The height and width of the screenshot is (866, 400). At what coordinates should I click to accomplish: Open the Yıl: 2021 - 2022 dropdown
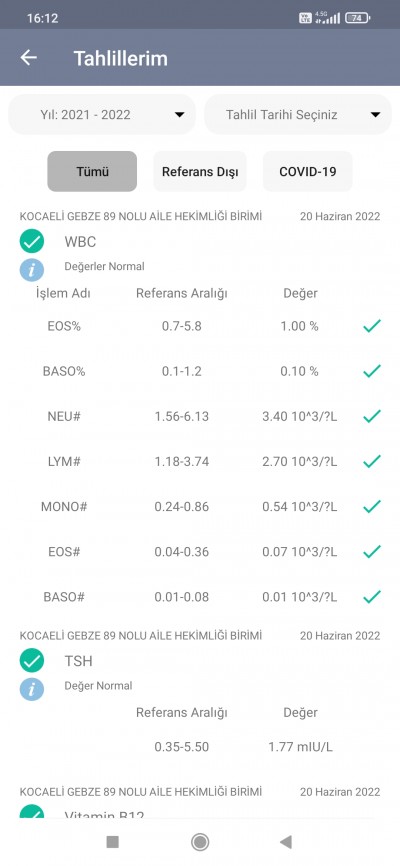[x=102, y=114]
